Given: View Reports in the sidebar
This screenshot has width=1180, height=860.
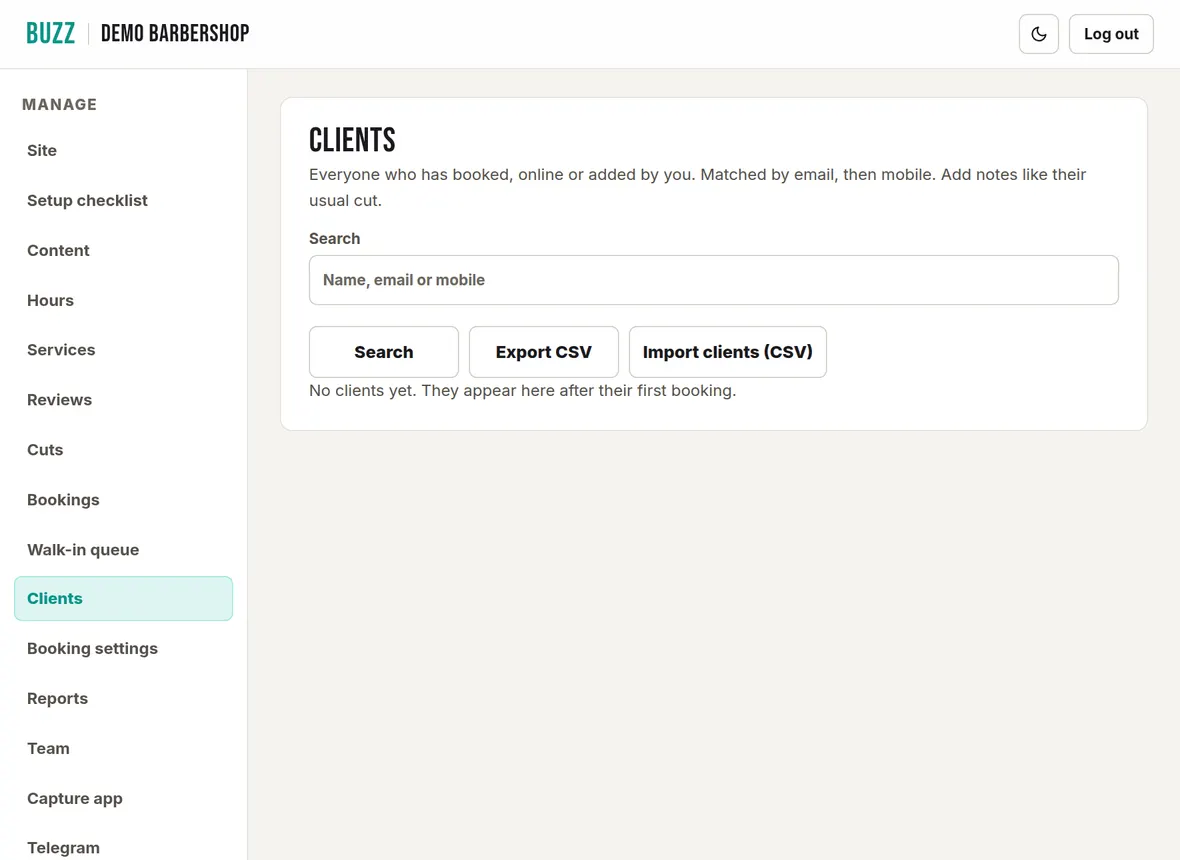Looking at the screenshot, I should (x=123, y=698).
